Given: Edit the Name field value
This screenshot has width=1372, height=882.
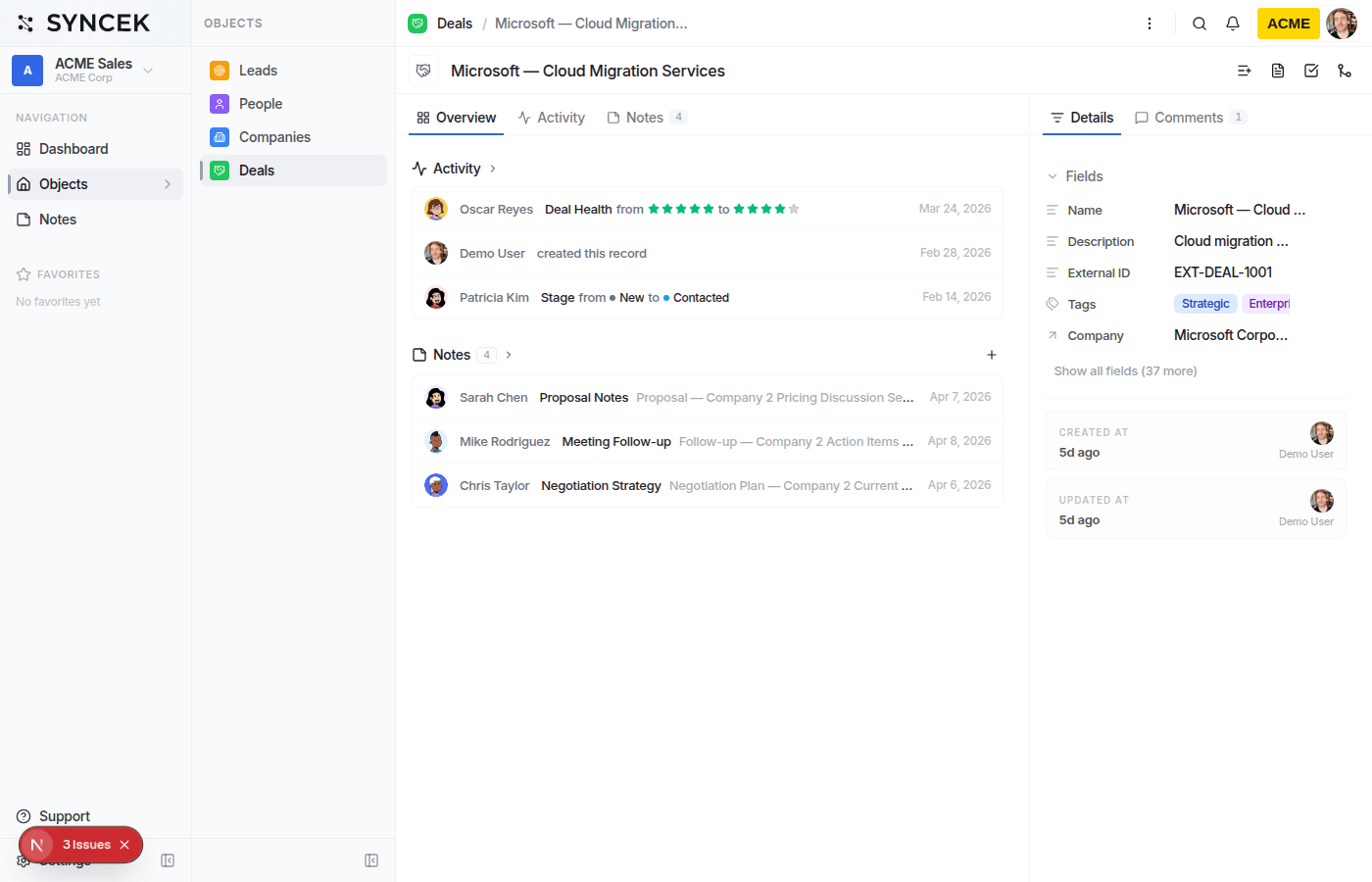Looking at the screenshot, I should (x=1240, y=210).
